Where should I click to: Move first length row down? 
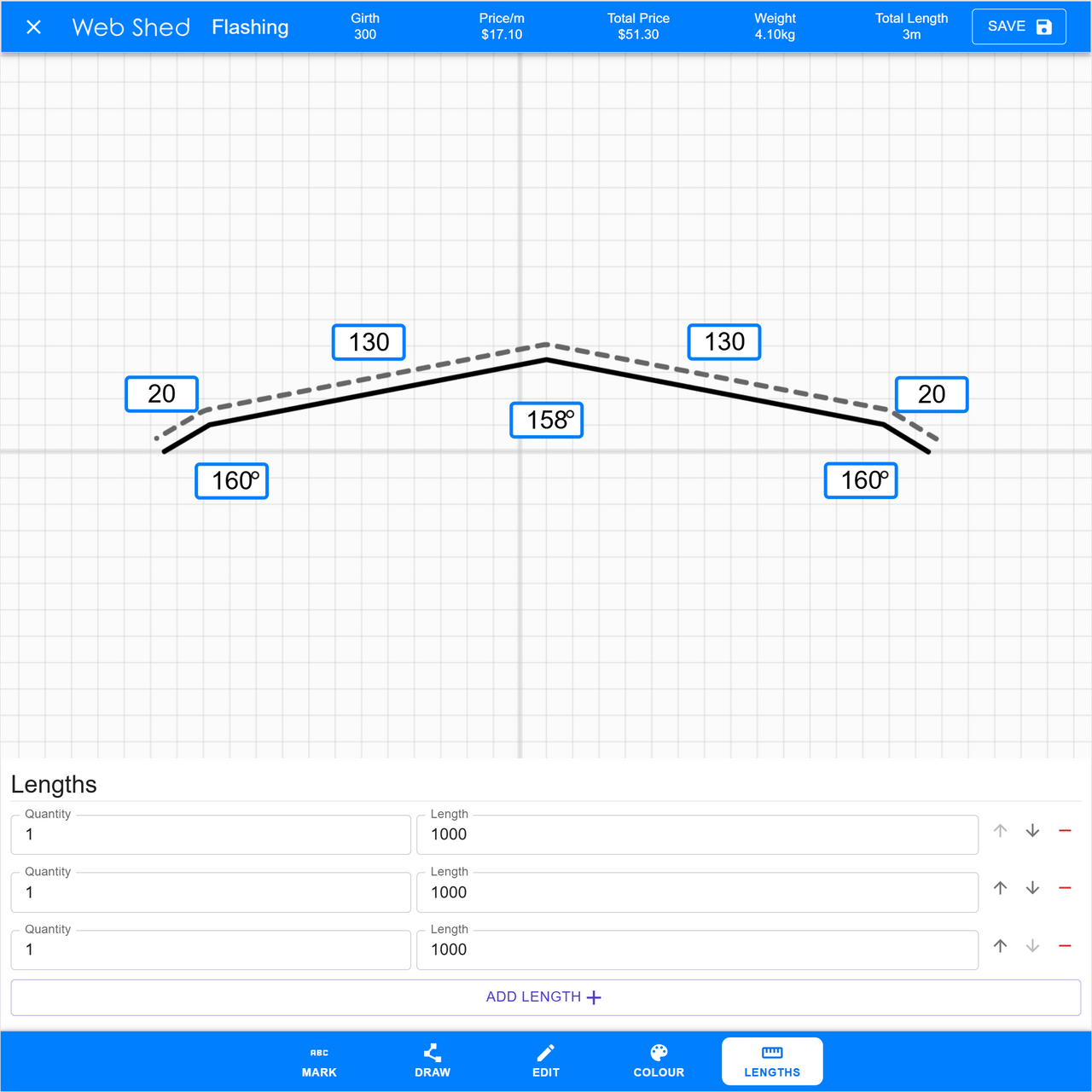click(1032, 831)
